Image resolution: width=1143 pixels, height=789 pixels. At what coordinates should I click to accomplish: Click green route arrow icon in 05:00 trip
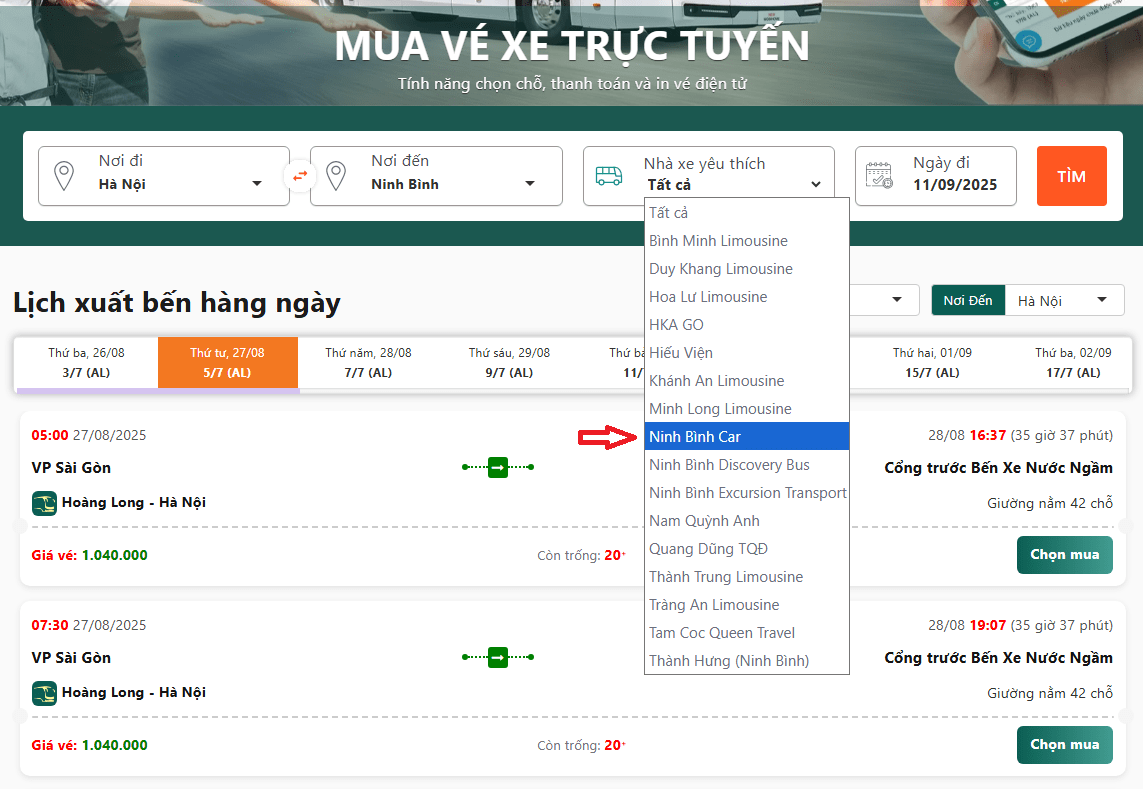(498, 467)
